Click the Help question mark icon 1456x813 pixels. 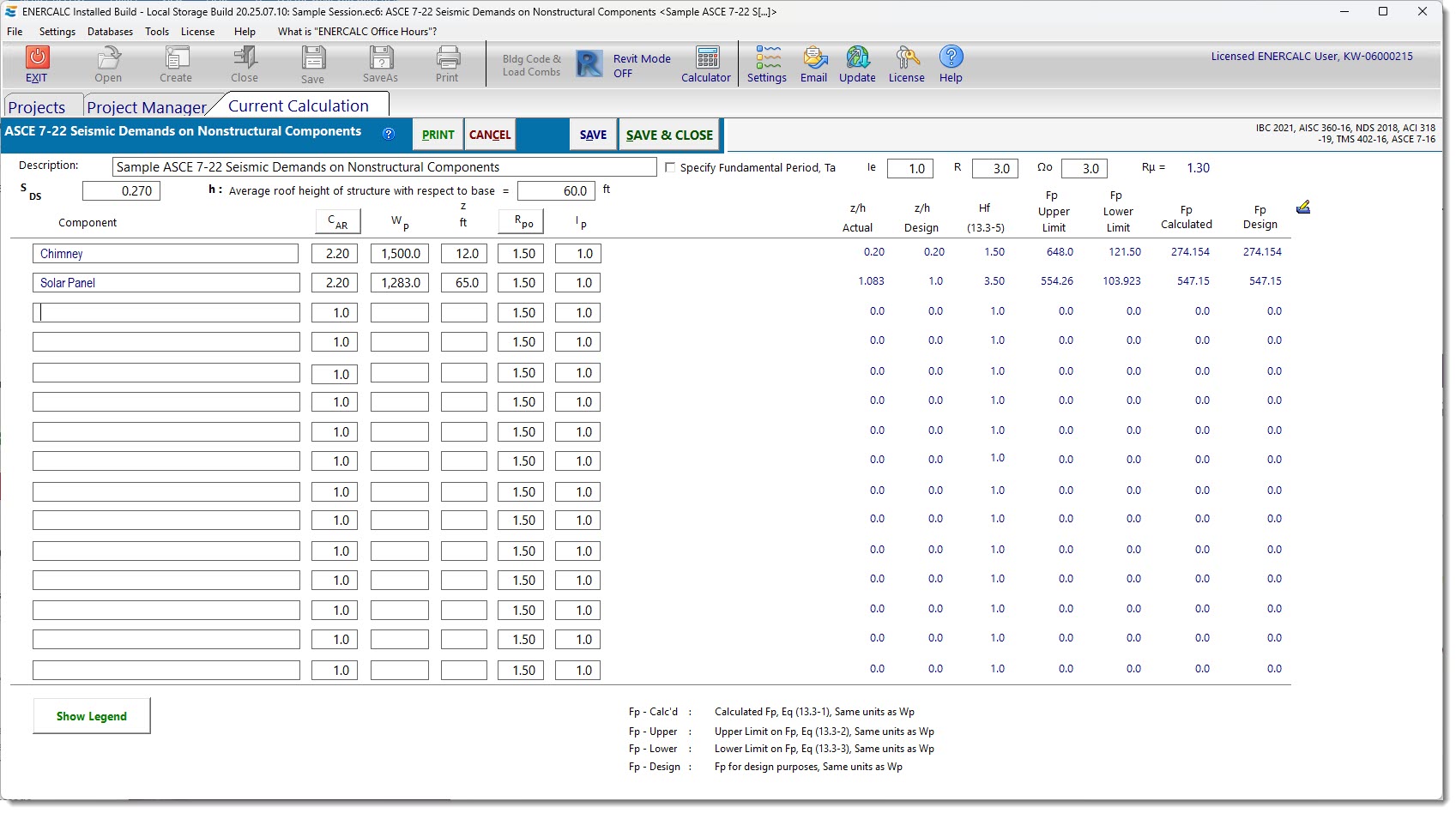click(951, 57)
